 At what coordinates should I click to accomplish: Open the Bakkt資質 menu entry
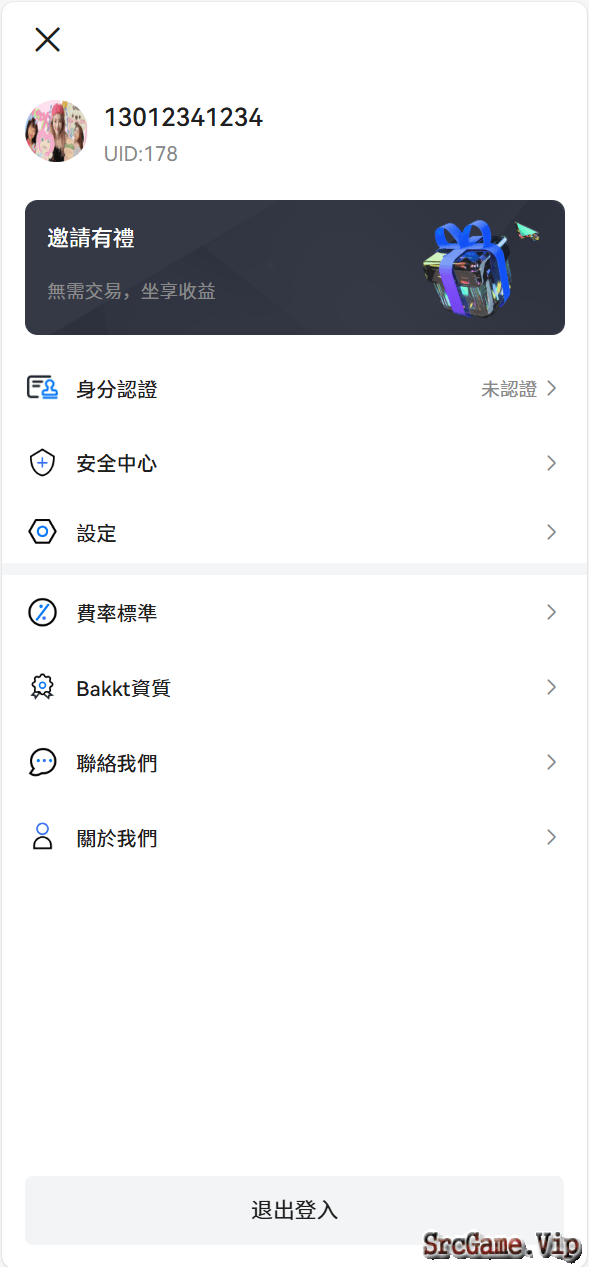pyautogui.click(x=294, y=687)
